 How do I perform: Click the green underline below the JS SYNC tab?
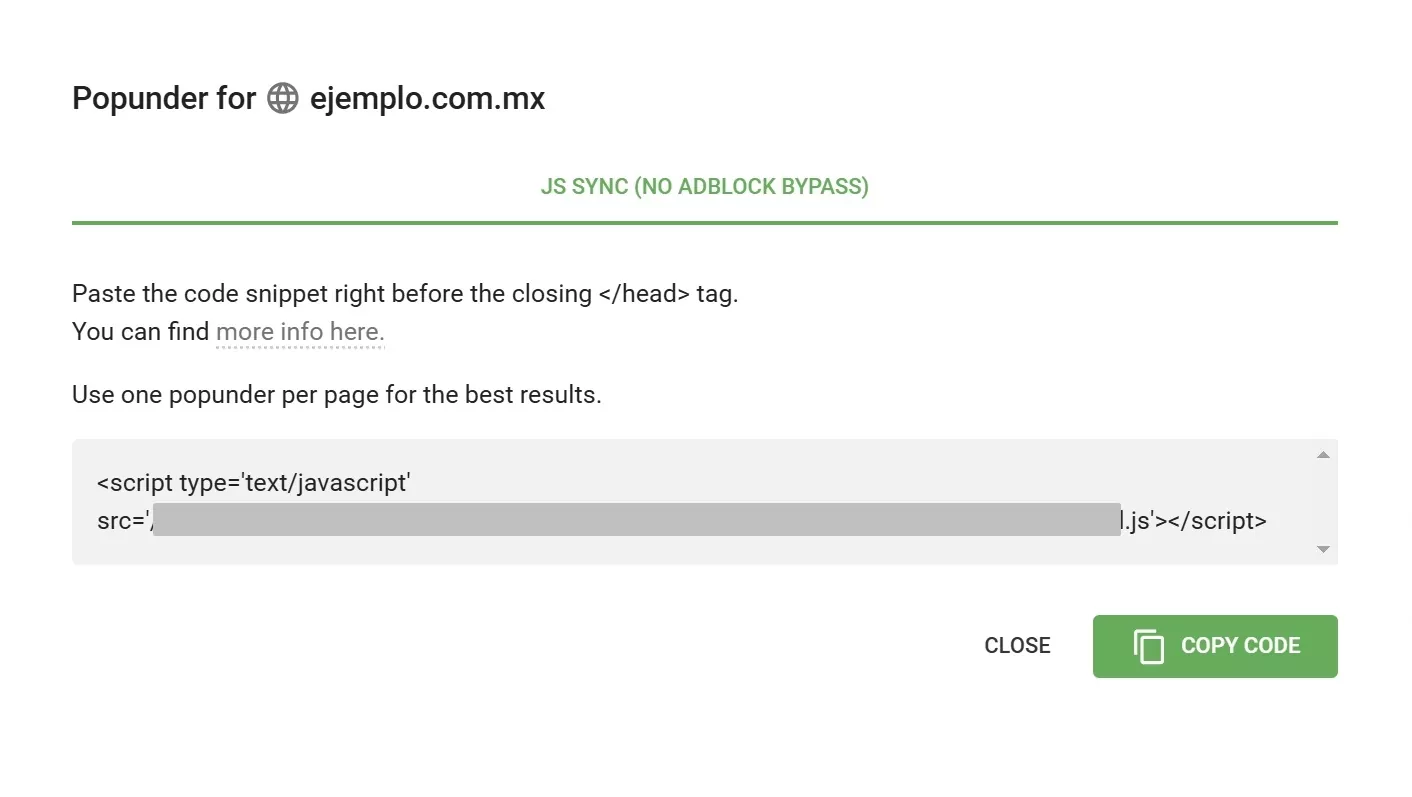click(x=704, y=222)
